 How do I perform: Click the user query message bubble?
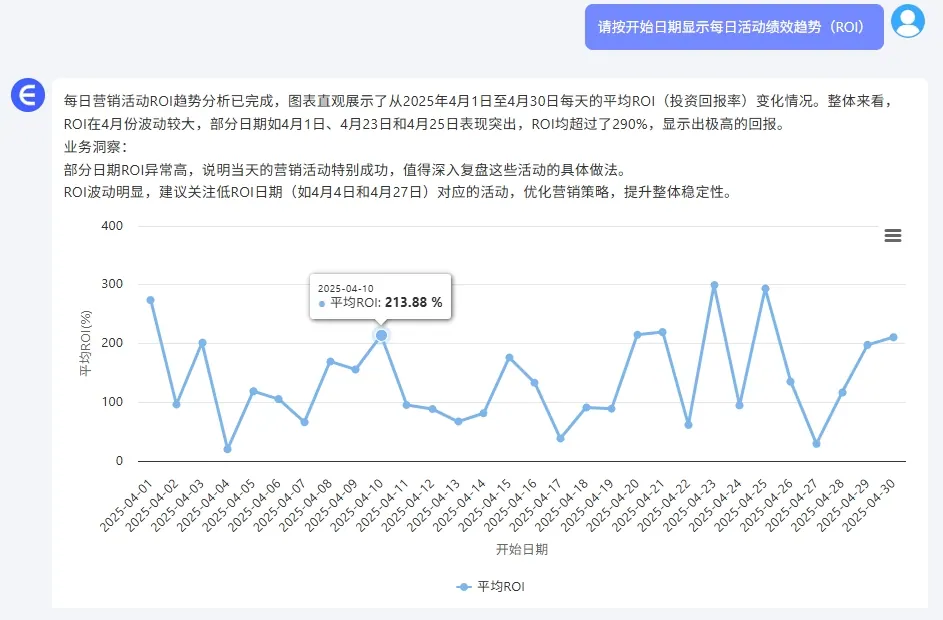click(x=734, y=27)
